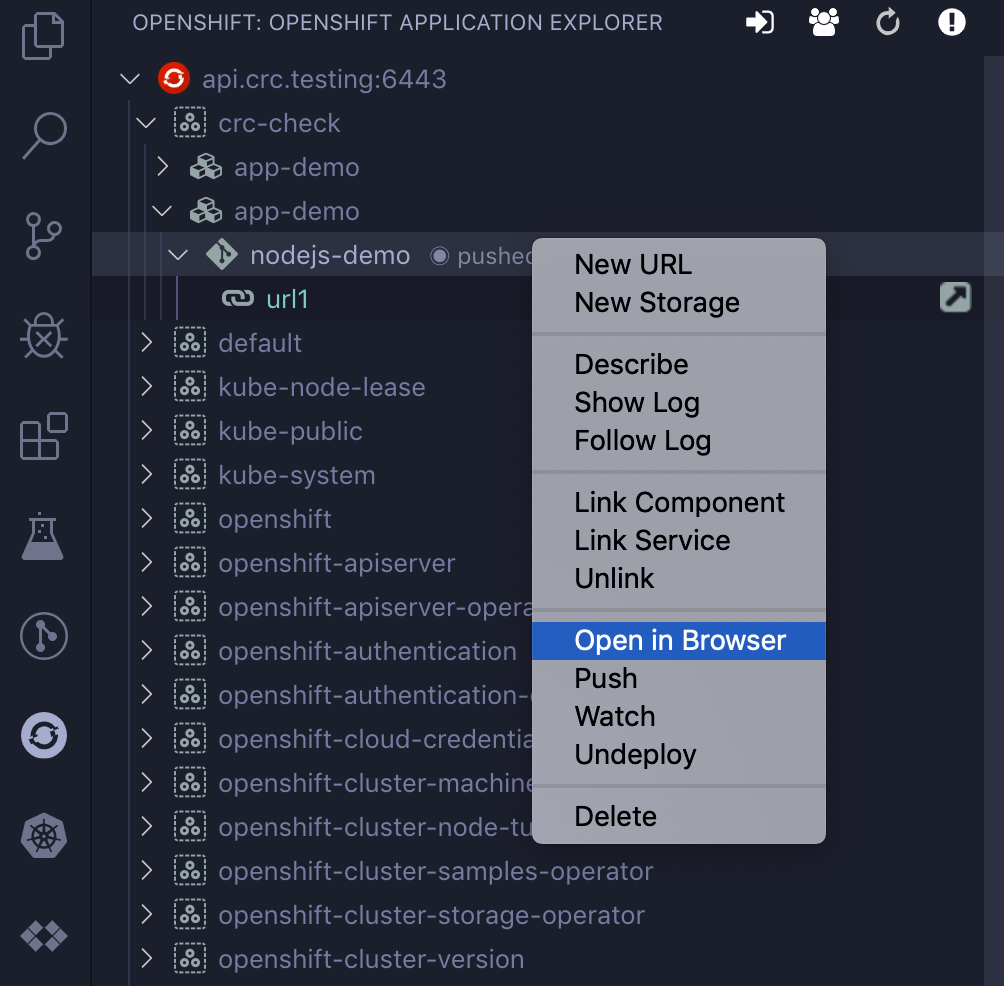This screenshot has width=1004, height=986.
Task: Select the openshift-cluster-version project
Action: coord(371,959)
